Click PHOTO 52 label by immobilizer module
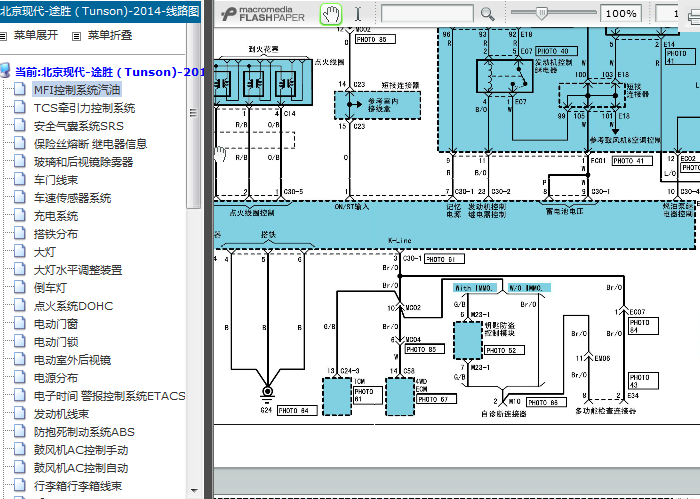 (504, 350)
